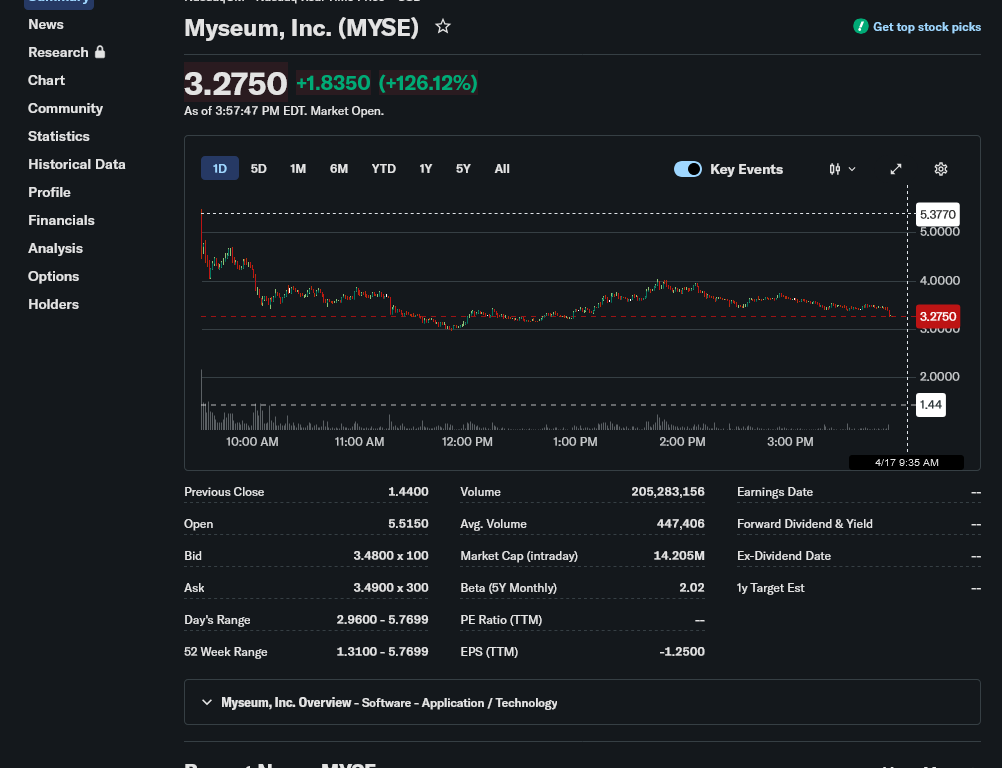Click the Volume value 205,283,156

(668, 492)
